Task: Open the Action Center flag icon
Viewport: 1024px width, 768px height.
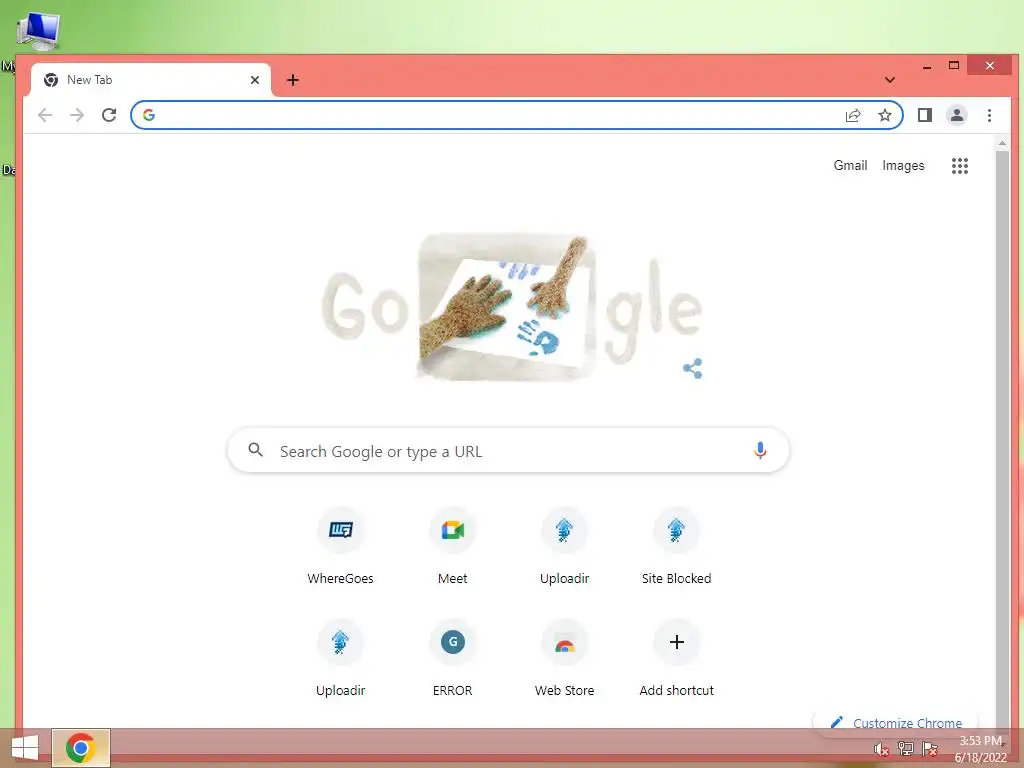Action: coord(930,748)
